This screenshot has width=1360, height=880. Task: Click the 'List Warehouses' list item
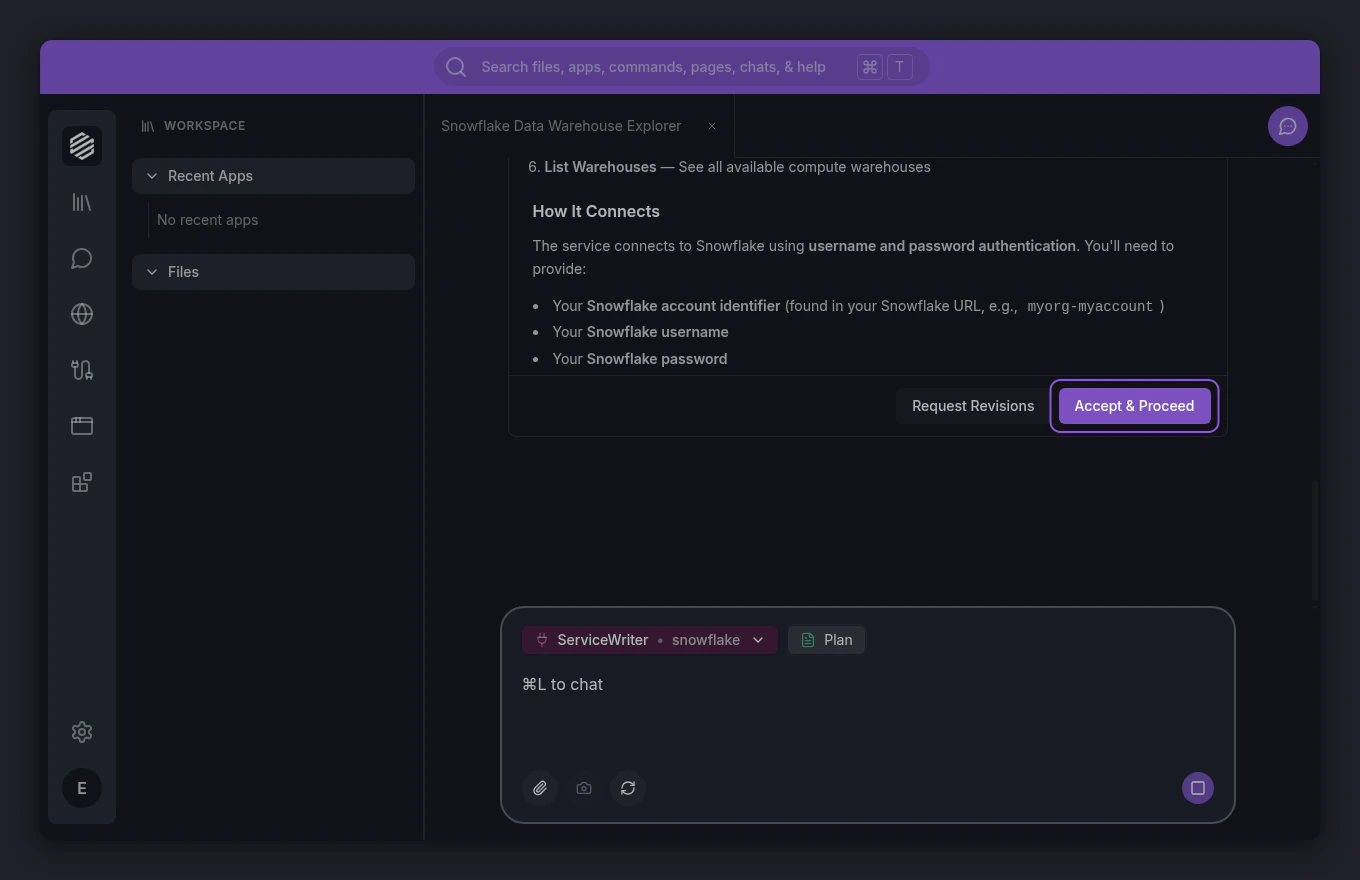(729, 167)
